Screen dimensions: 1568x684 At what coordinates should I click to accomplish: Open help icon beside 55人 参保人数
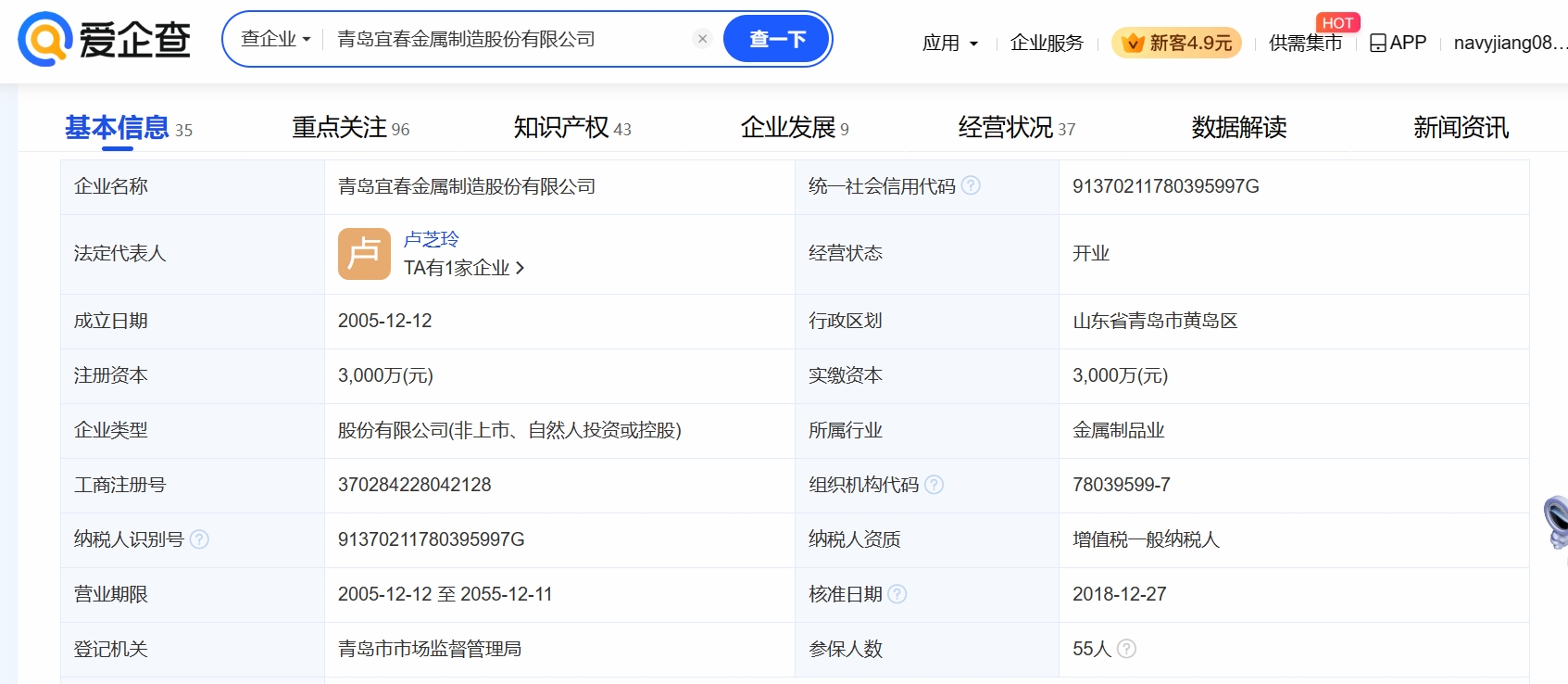point(1126,649)
